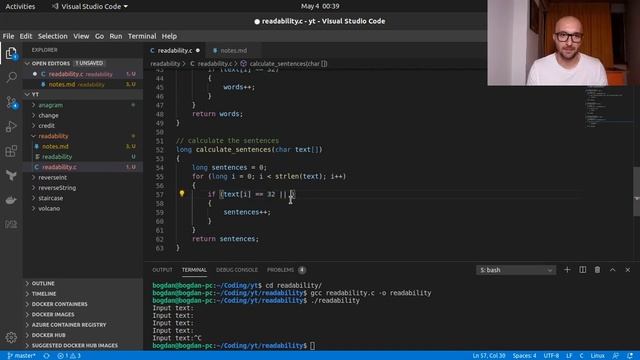Open the activity bar icon below Docker
The image size is (640, 360).
click(x=11, y=224)
